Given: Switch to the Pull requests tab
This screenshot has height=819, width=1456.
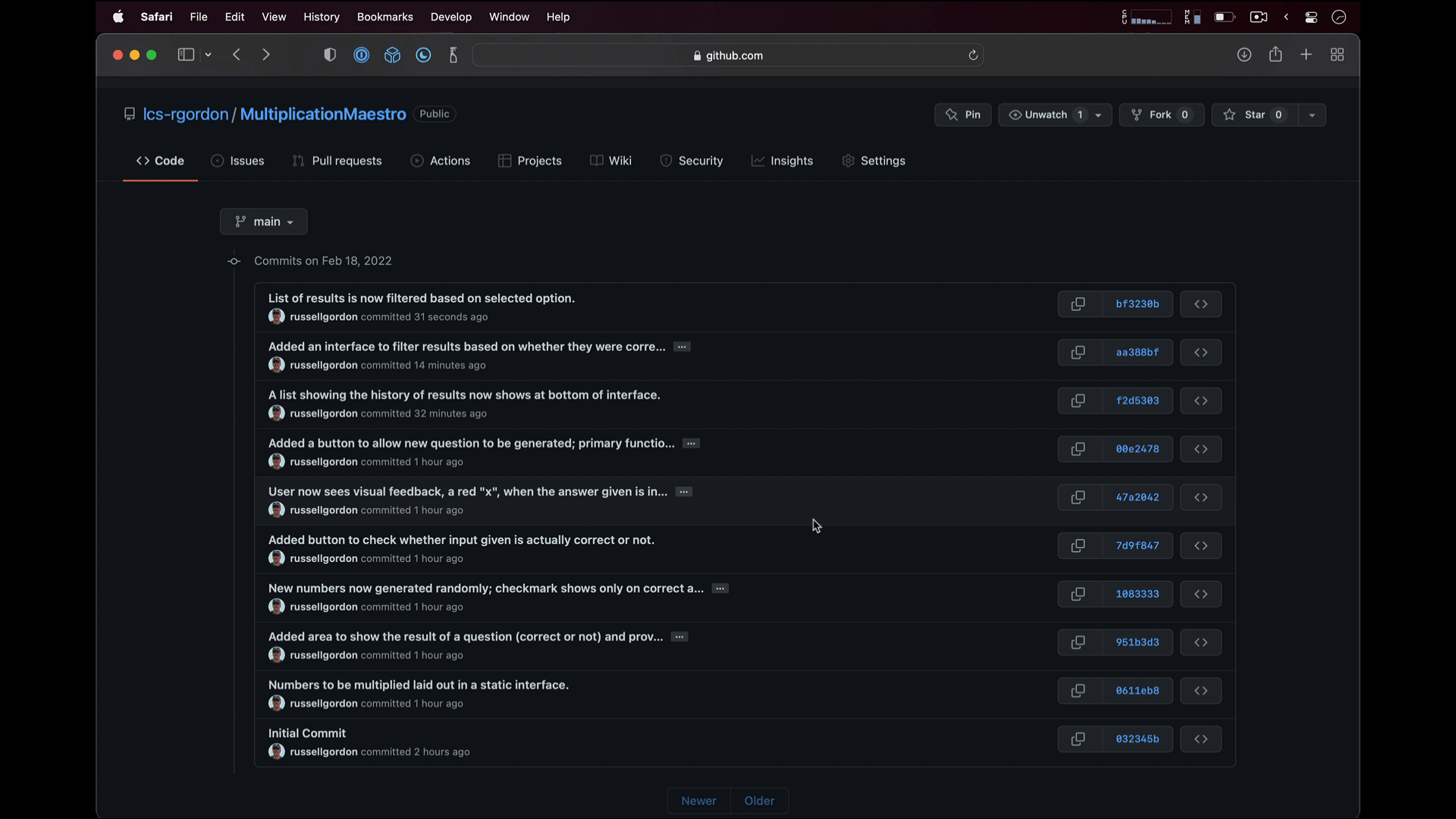Looking at the screenshot, I should [337, 161].
